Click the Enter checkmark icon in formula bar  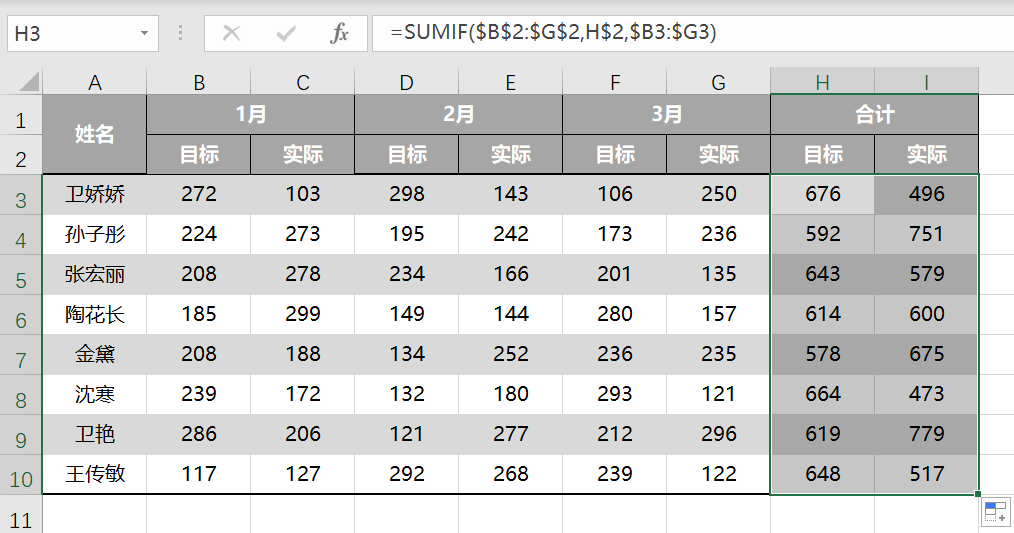[x=286, y=34]
